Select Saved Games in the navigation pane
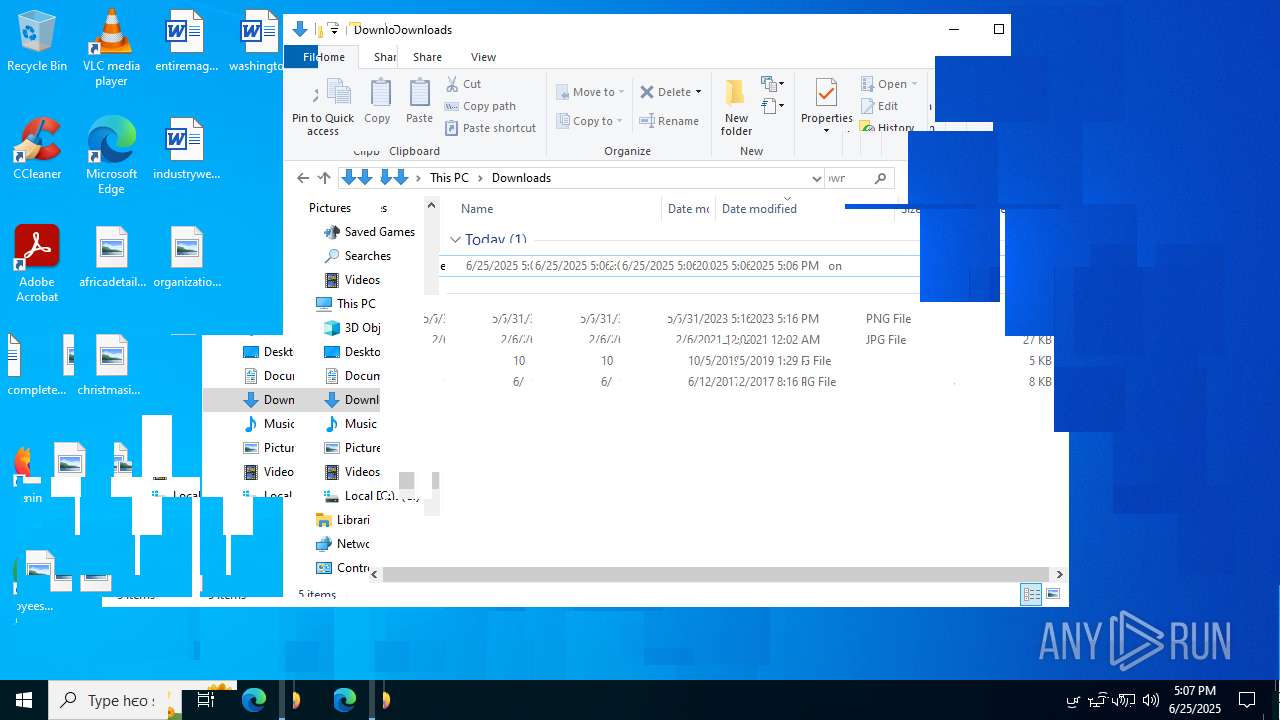This screenshot has width=1280, height=720. (x=368, y=232)
